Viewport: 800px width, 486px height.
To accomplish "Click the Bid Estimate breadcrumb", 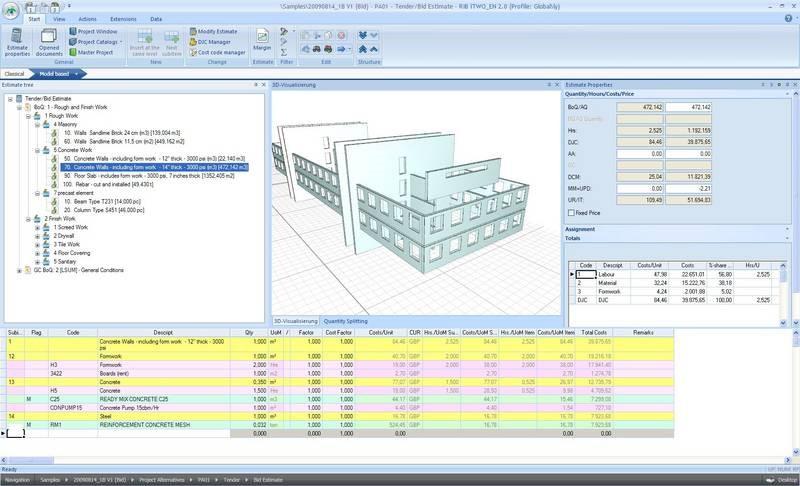I will click(x=268, y=480).
